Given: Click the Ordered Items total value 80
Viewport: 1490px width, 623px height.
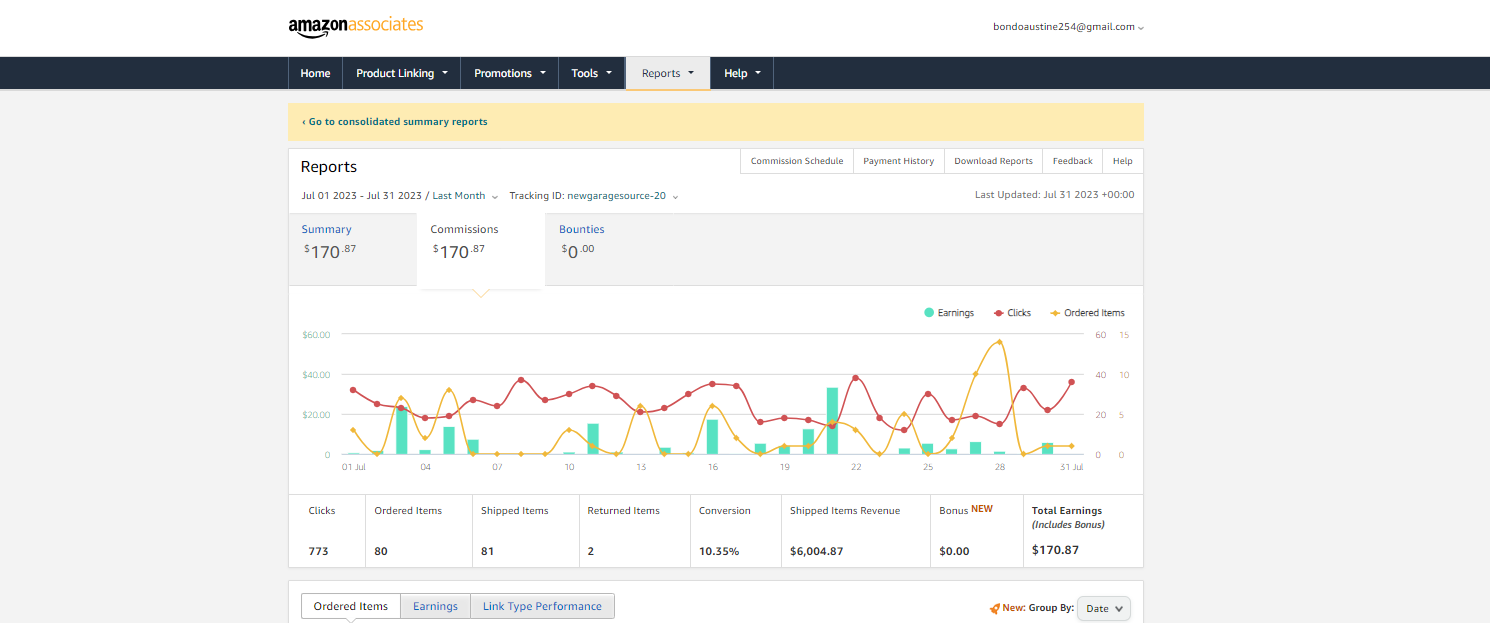Looking at the screenshot, I should pyautogui.click(x=381, y=551).
